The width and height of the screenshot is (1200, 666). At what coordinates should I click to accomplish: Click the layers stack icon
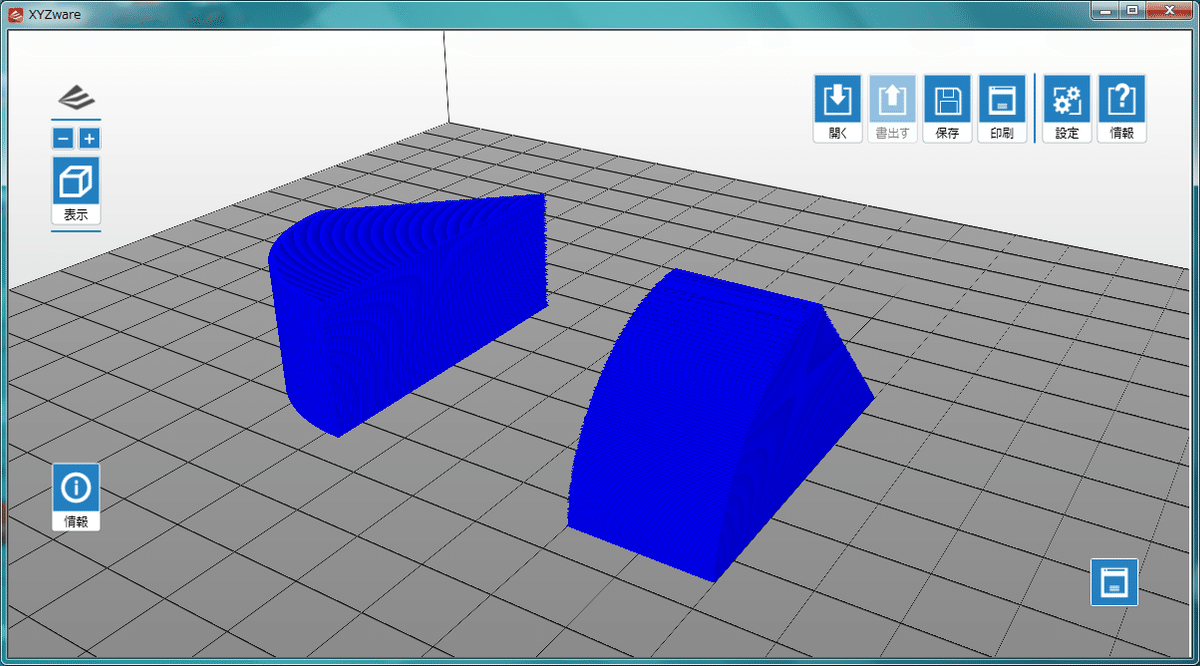pyautogui.click(x=76, y=98)
